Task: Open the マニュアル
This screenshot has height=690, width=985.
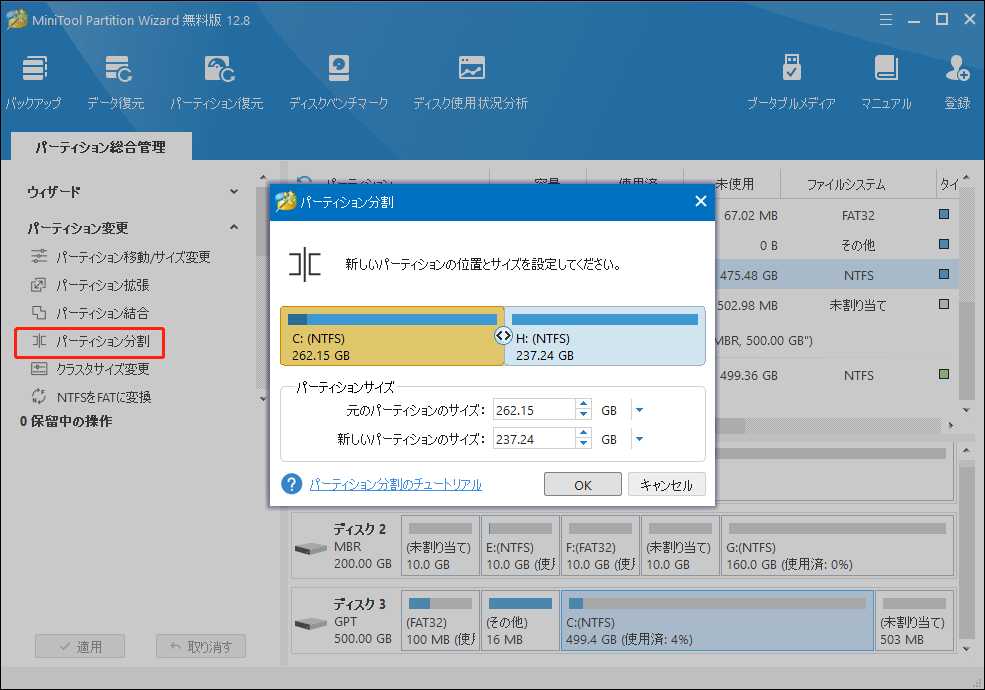Action: click(x=886, y=82)
